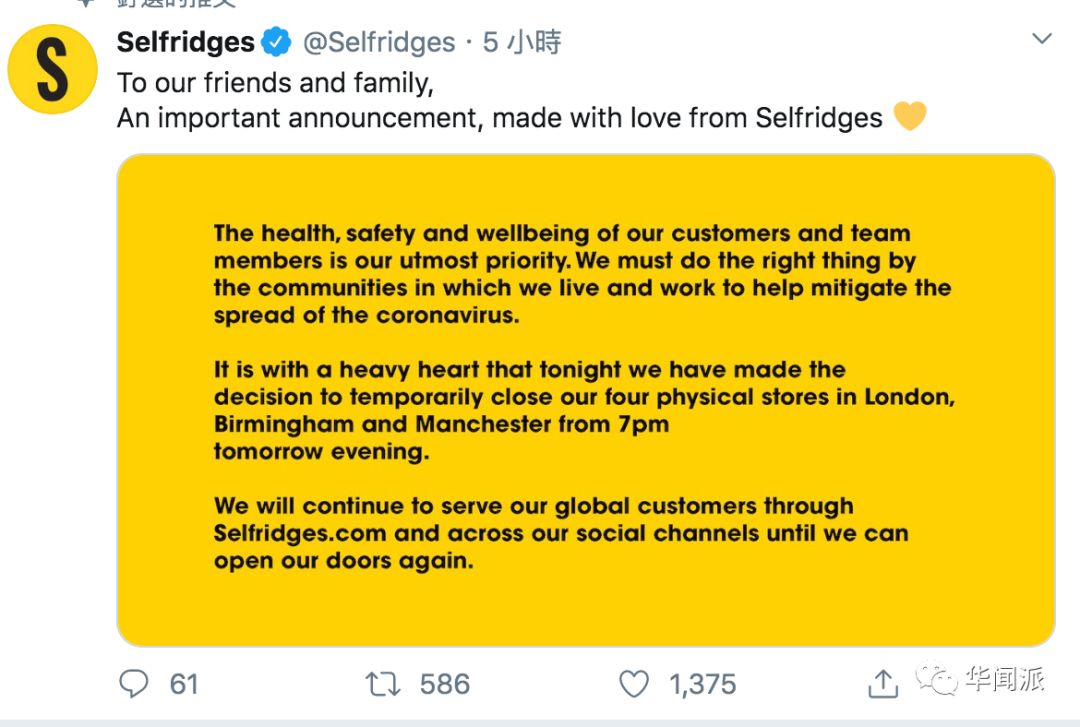Click the 1,375 likes count
Screen dimensions: 1080x727
coord(702,684)
